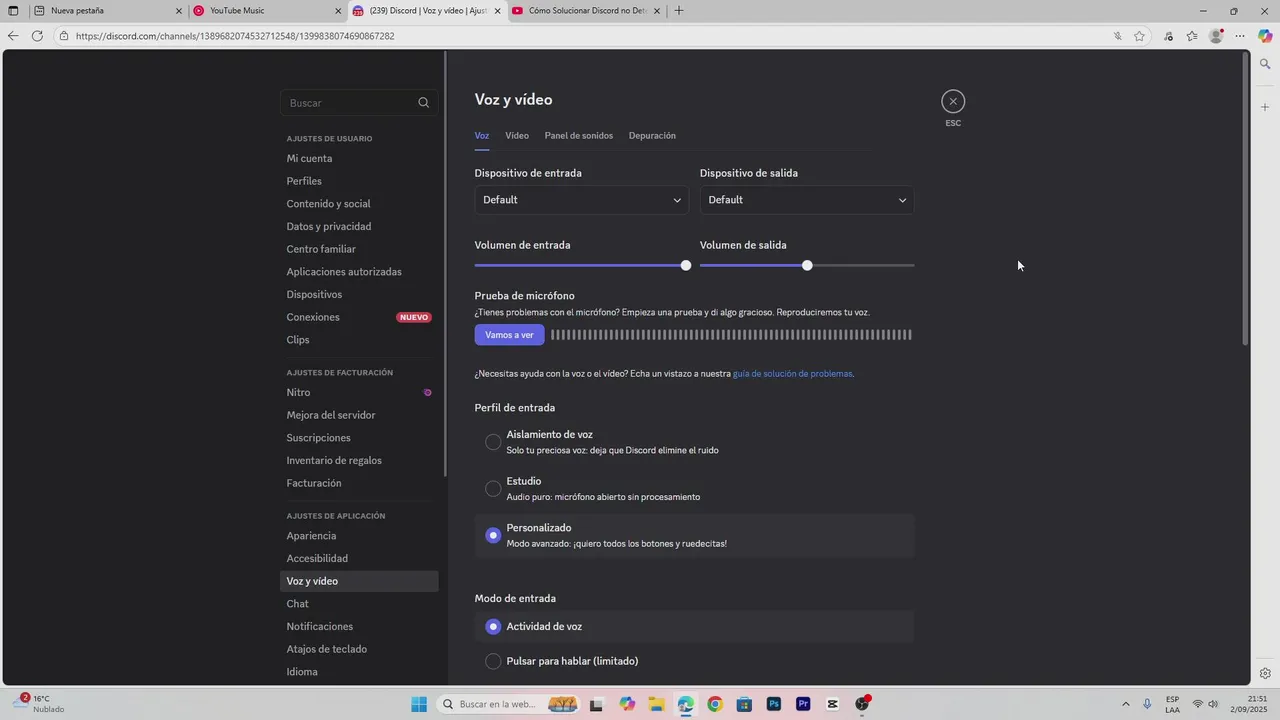Screen dimensions: 1280x720
Task: Click Volumen de entrada slider handle
Action: 686,265
